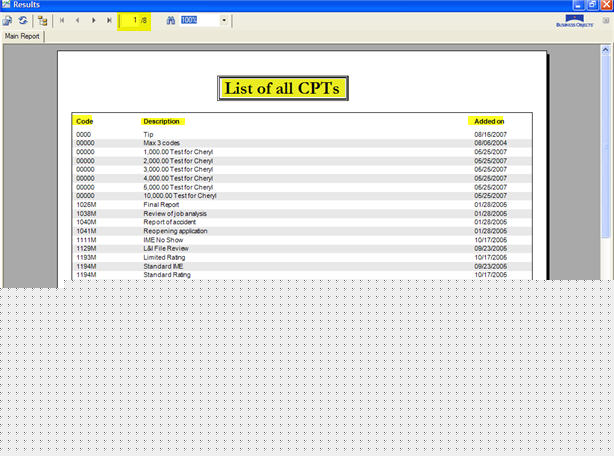Click the vertical scrollbar thumb

(605, 146)
